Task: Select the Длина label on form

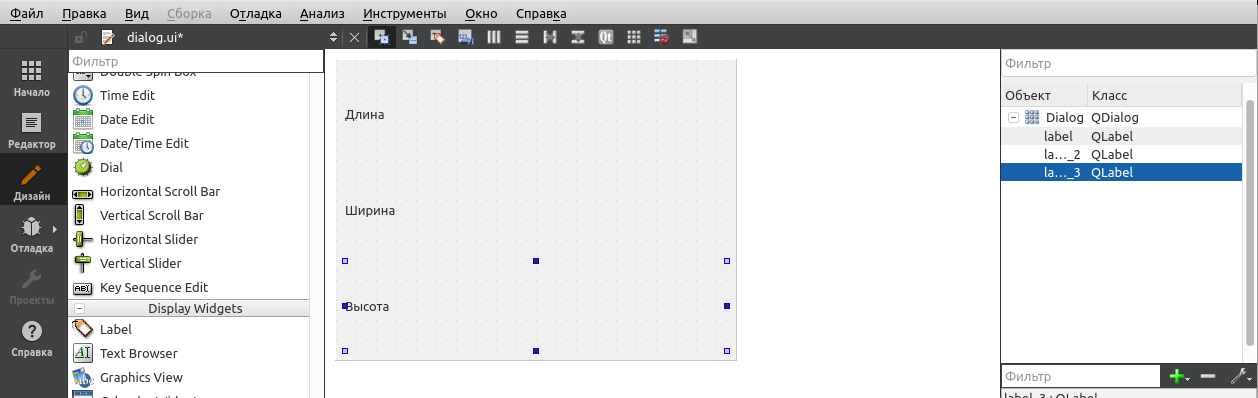Action: [x=365, y=115]
